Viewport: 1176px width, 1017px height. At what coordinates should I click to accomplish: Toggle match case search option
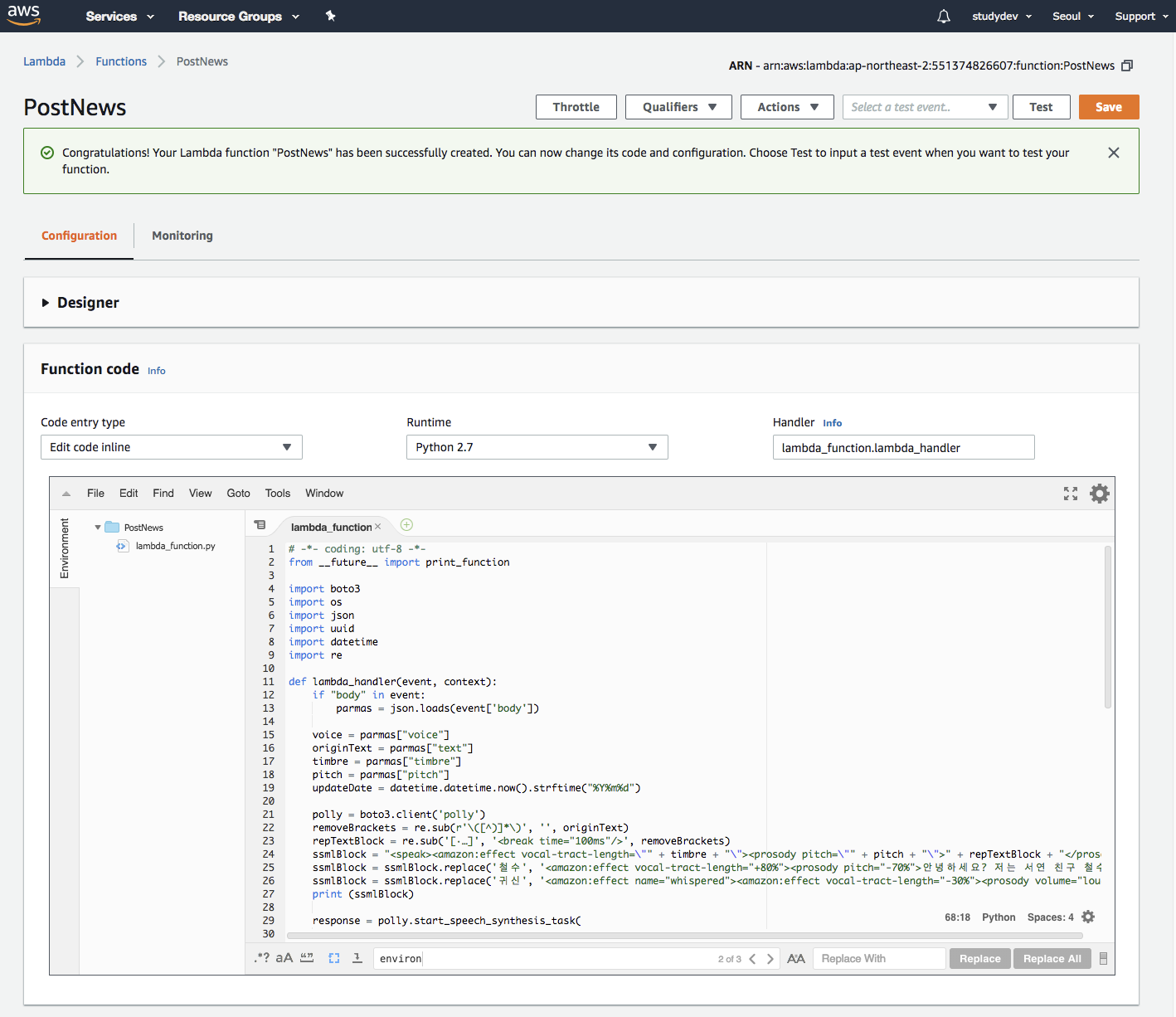point(284,957)
